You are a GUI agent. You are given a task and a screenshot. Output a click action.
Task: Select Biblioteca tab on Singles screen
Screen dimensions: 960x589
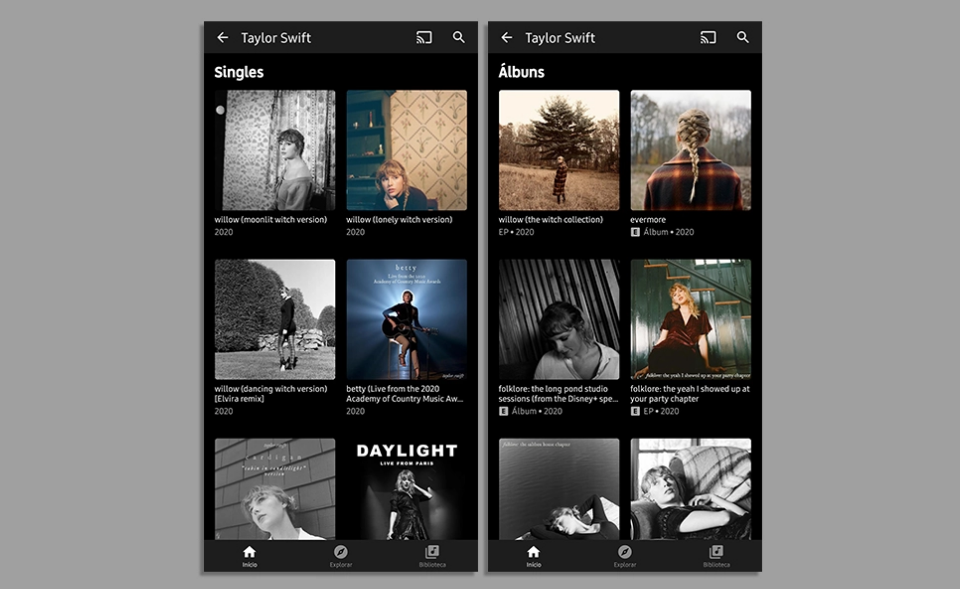[x=432, y=556]
